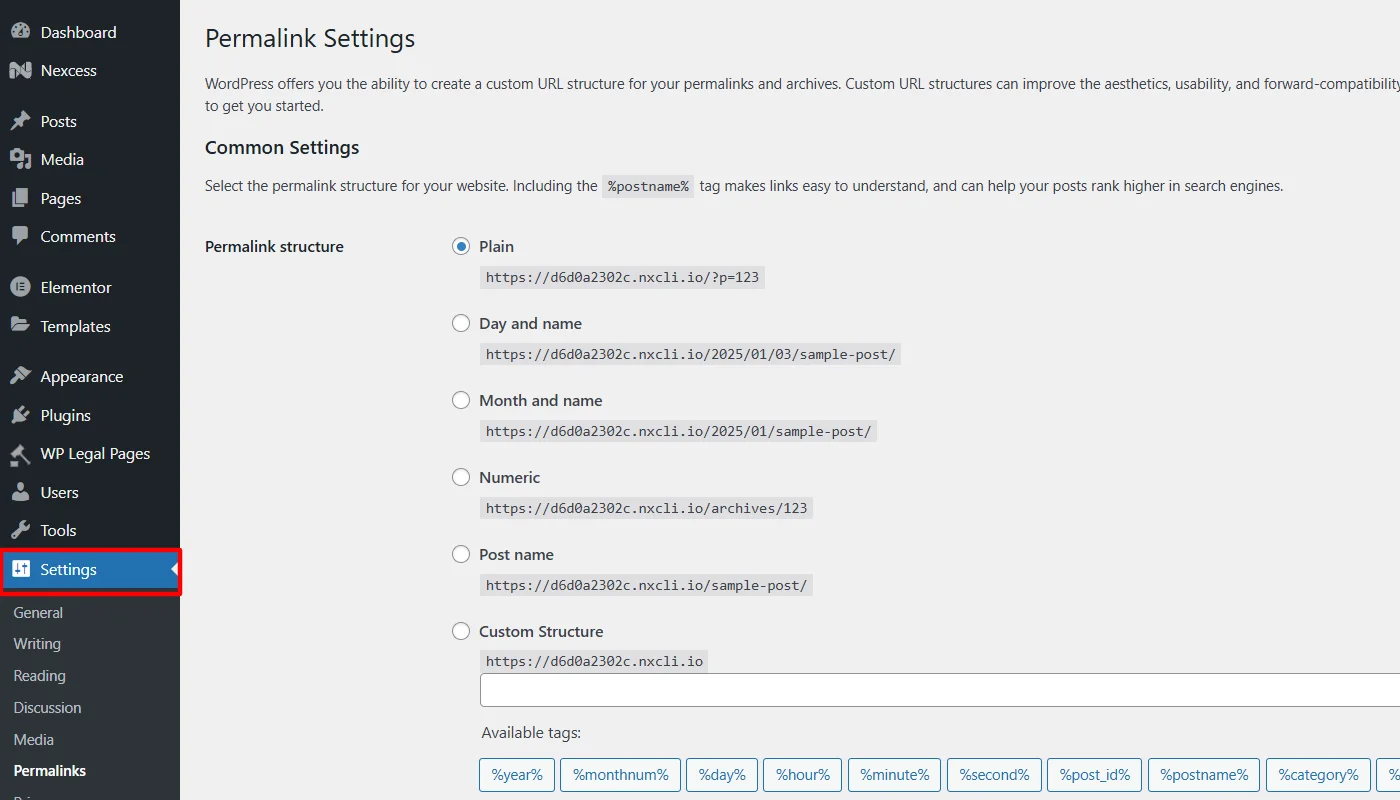The height and width of the screenshot is (800, 1400).
Task: Select the Numeric permalink radio button
Action: [461, 477]
